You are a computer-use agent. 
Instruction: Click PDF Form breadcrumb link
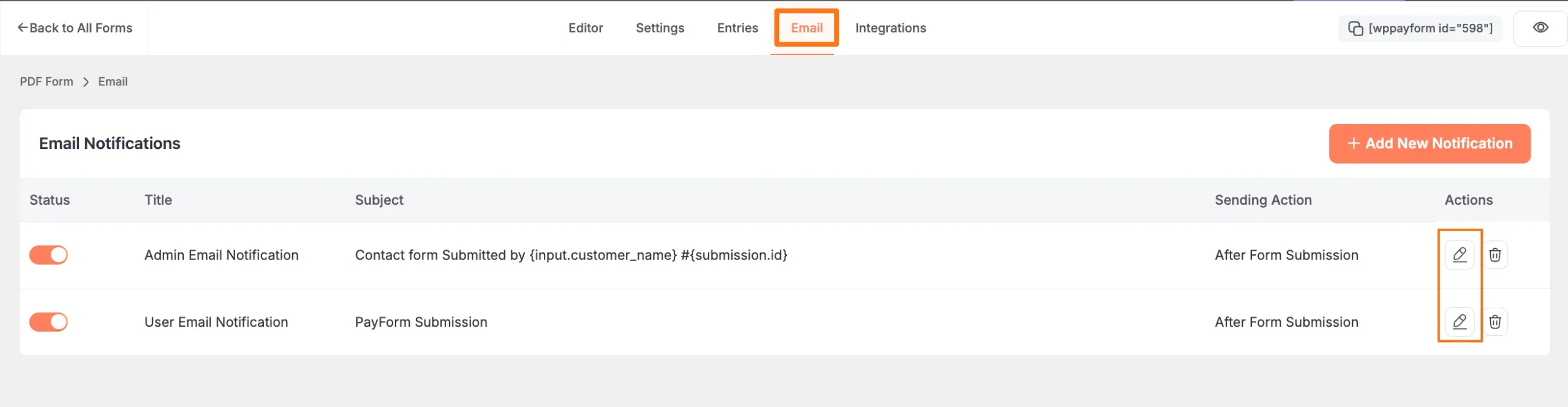(46, 82)
